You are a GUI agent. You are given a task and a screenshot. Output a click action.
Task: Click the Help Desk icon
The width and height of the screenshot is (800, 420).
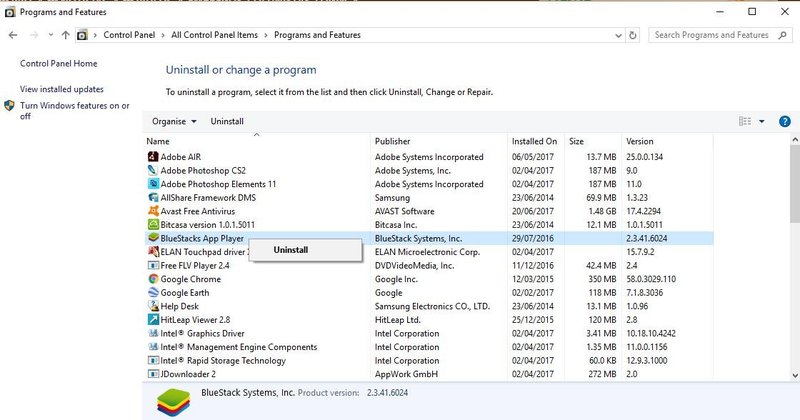click(x=153, y=306)
